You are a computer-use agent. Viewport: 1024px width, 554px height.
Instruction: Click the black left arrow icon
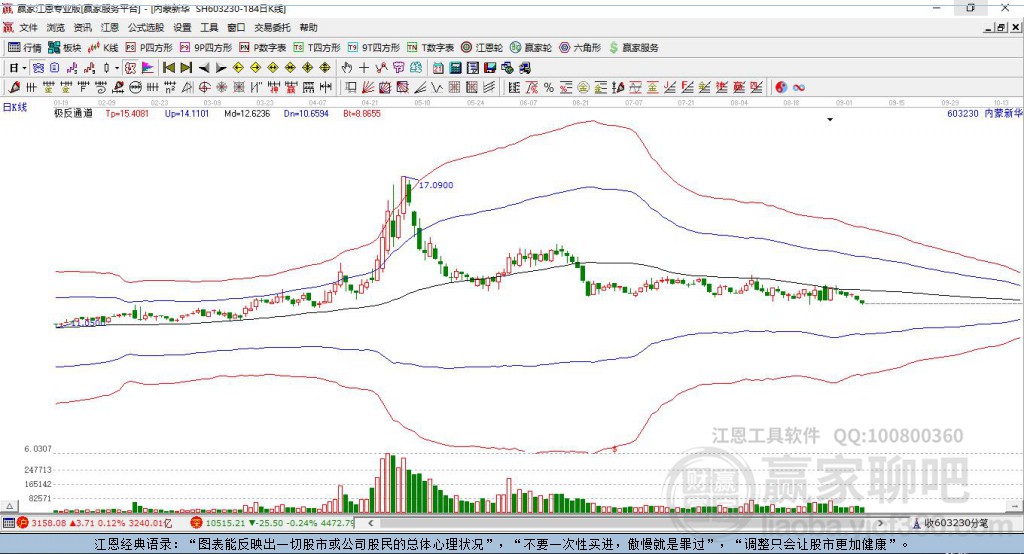point(204,68)
